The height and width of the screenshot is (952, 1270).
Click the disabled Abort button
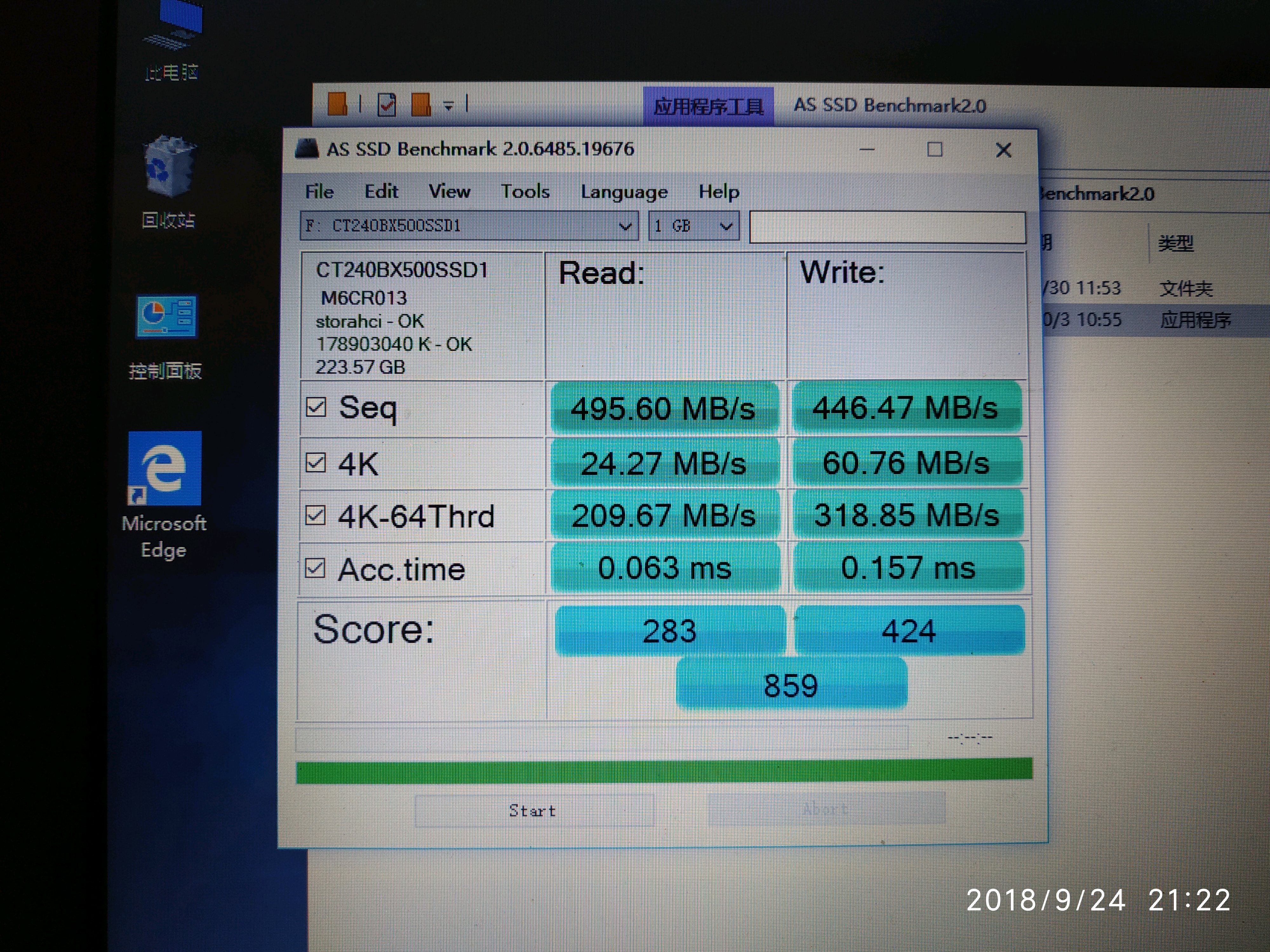826,808
